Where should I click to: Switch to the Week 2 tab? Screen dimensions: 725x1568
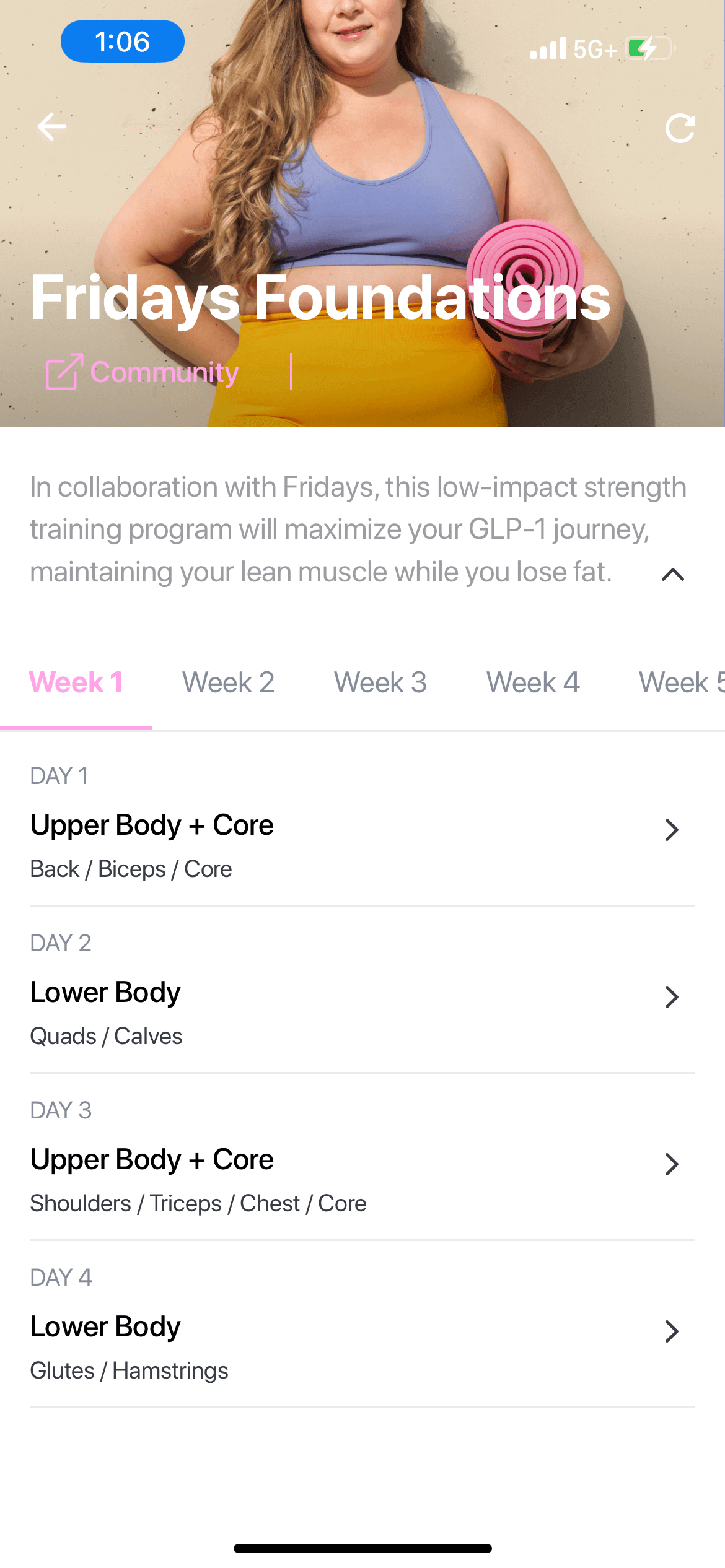point(229,682)
